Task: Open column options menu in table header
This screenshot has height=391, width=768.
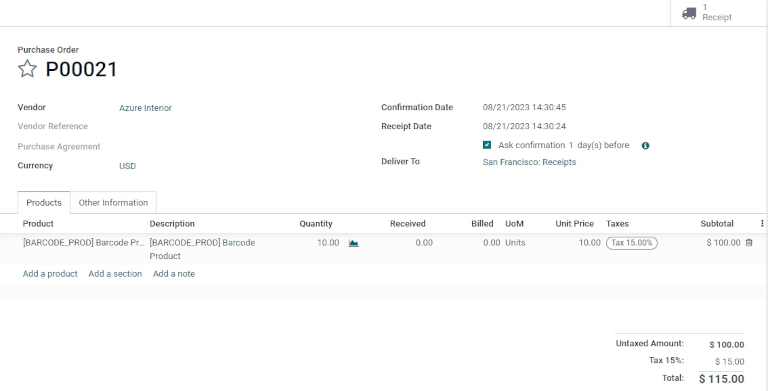Action: point(762,223)
